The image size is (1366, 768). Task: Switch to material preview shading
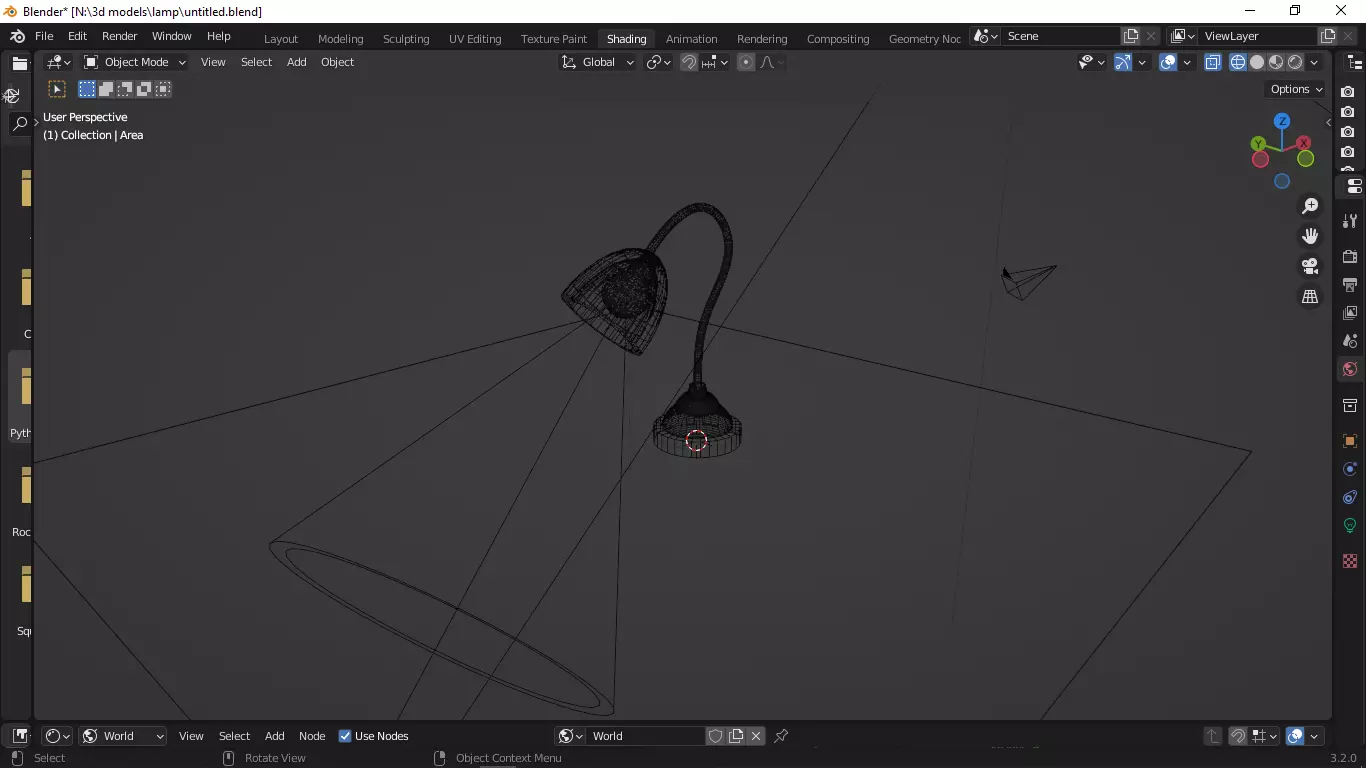pyautogui.click(x=1276, y=62)
